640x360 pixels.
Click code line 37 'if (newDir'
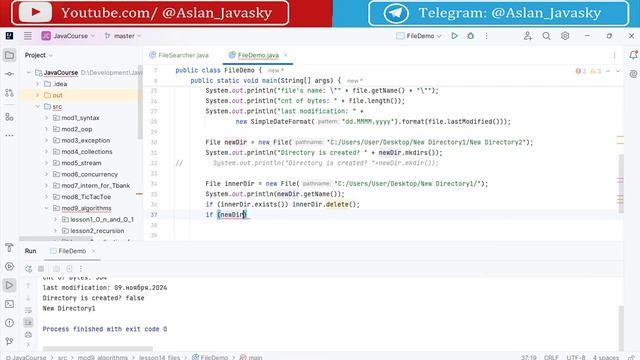226,215
